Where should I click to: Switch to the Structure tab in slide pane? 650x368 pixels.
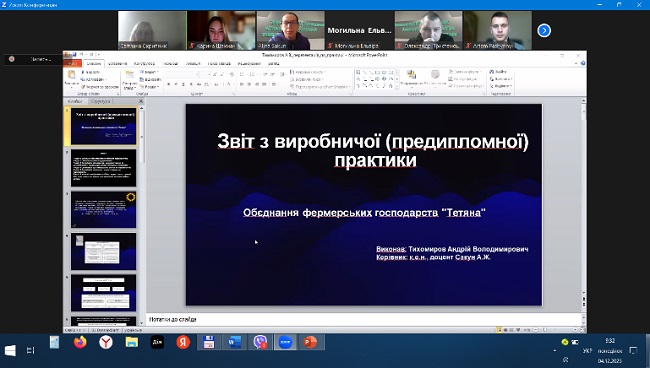coord(100,101)
